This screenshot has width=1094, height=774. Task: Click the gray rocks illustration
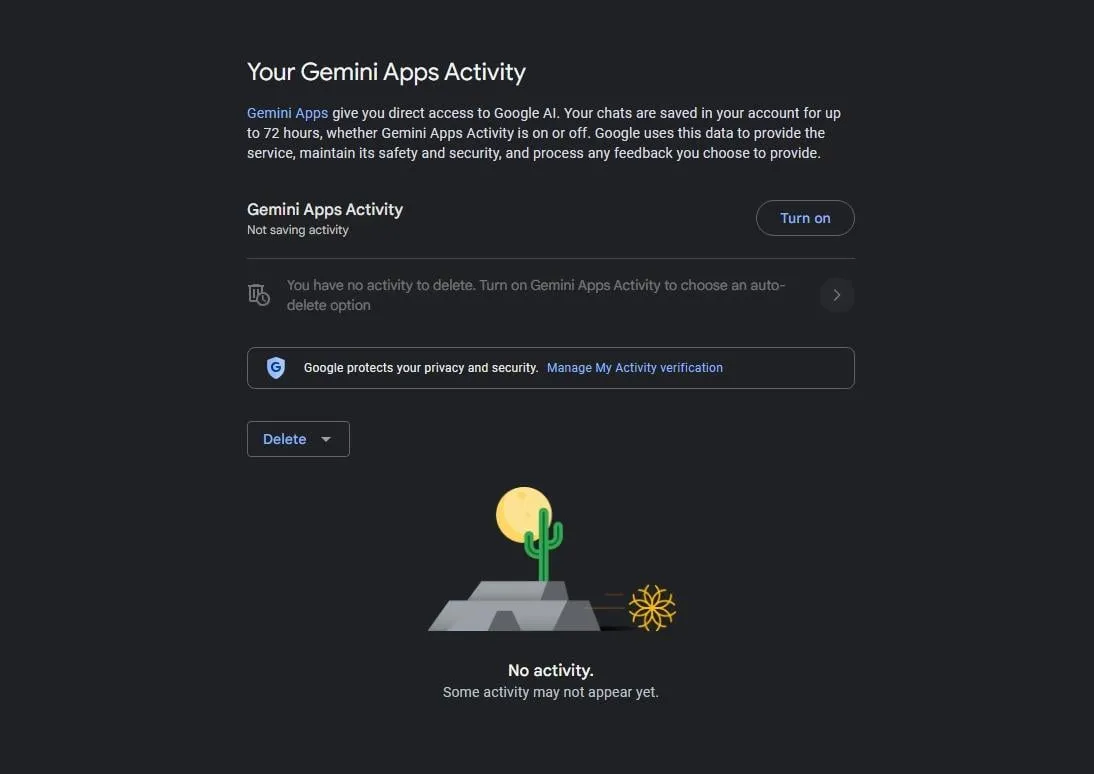click(x=514, y=606)
